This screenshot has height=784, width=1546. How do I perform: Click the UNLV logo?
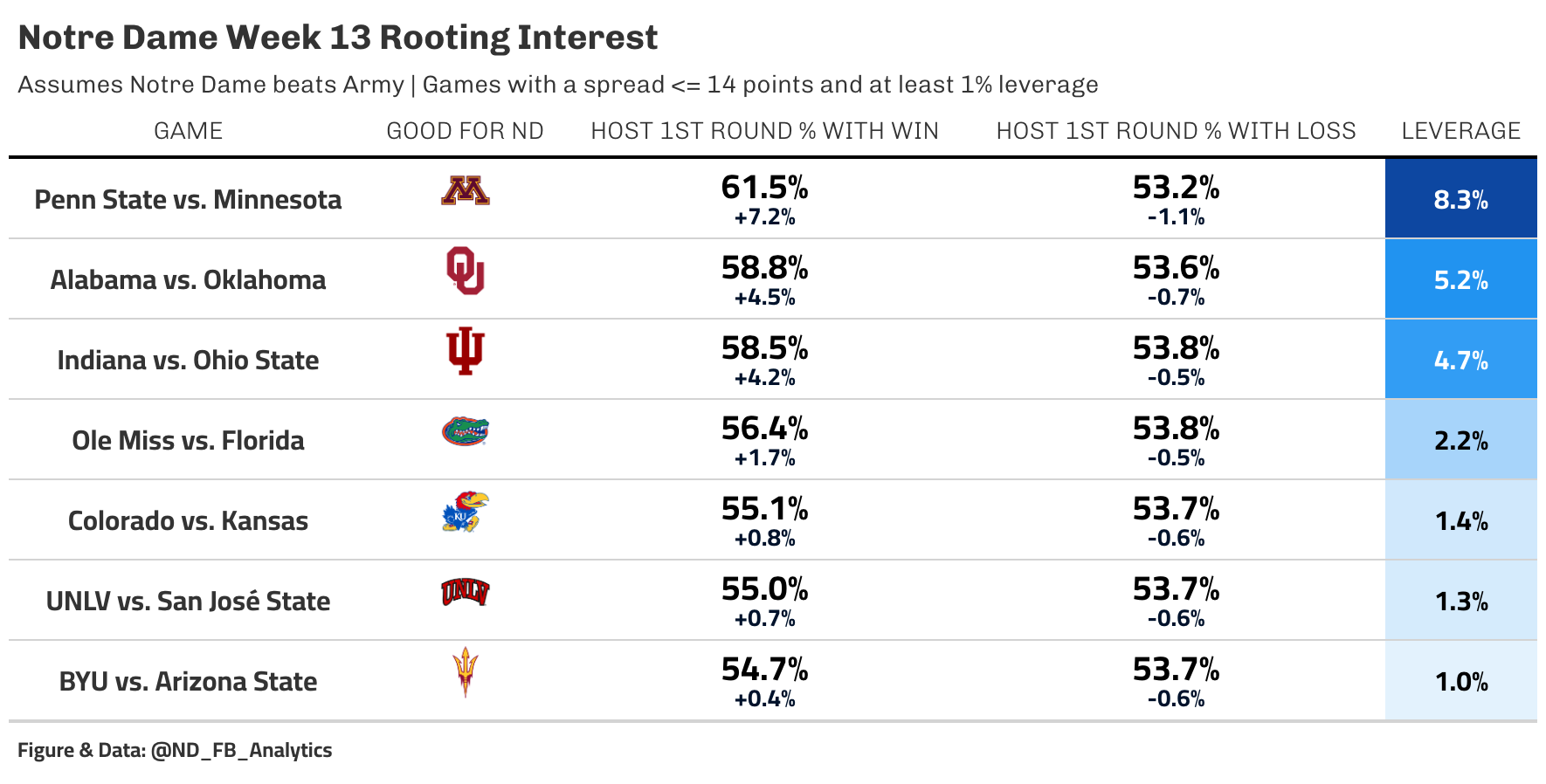click(466, 592)
